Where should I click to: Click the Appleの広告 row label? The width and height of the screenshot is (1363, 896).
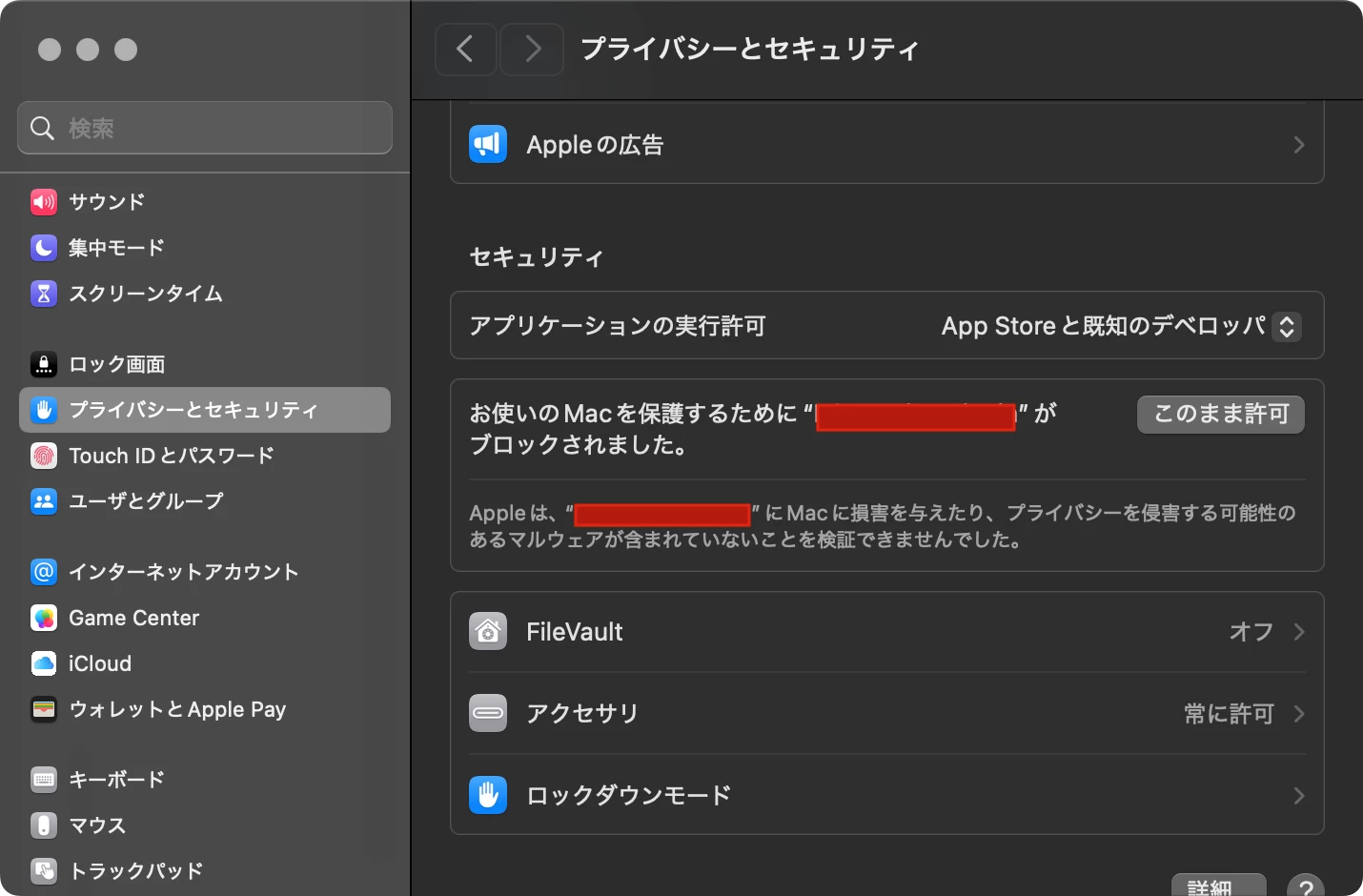(x=595, y=145)
